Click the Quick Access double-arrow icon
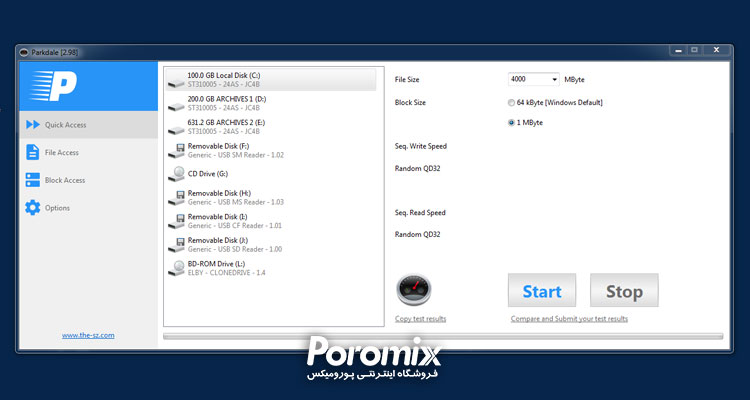Viewport: 750px width, 400px height. pyautogui.click(x=32, y=125)
